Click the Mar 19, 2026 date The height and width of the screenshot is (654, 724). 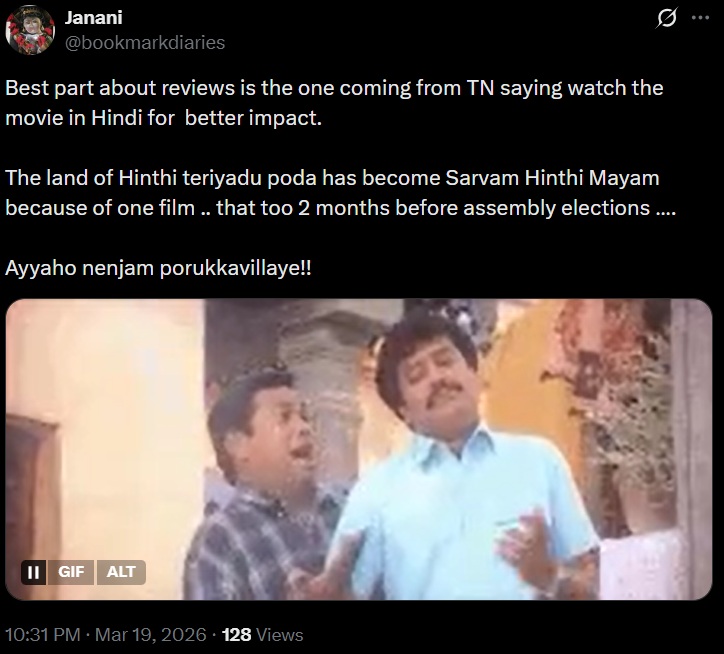[151, 635]
